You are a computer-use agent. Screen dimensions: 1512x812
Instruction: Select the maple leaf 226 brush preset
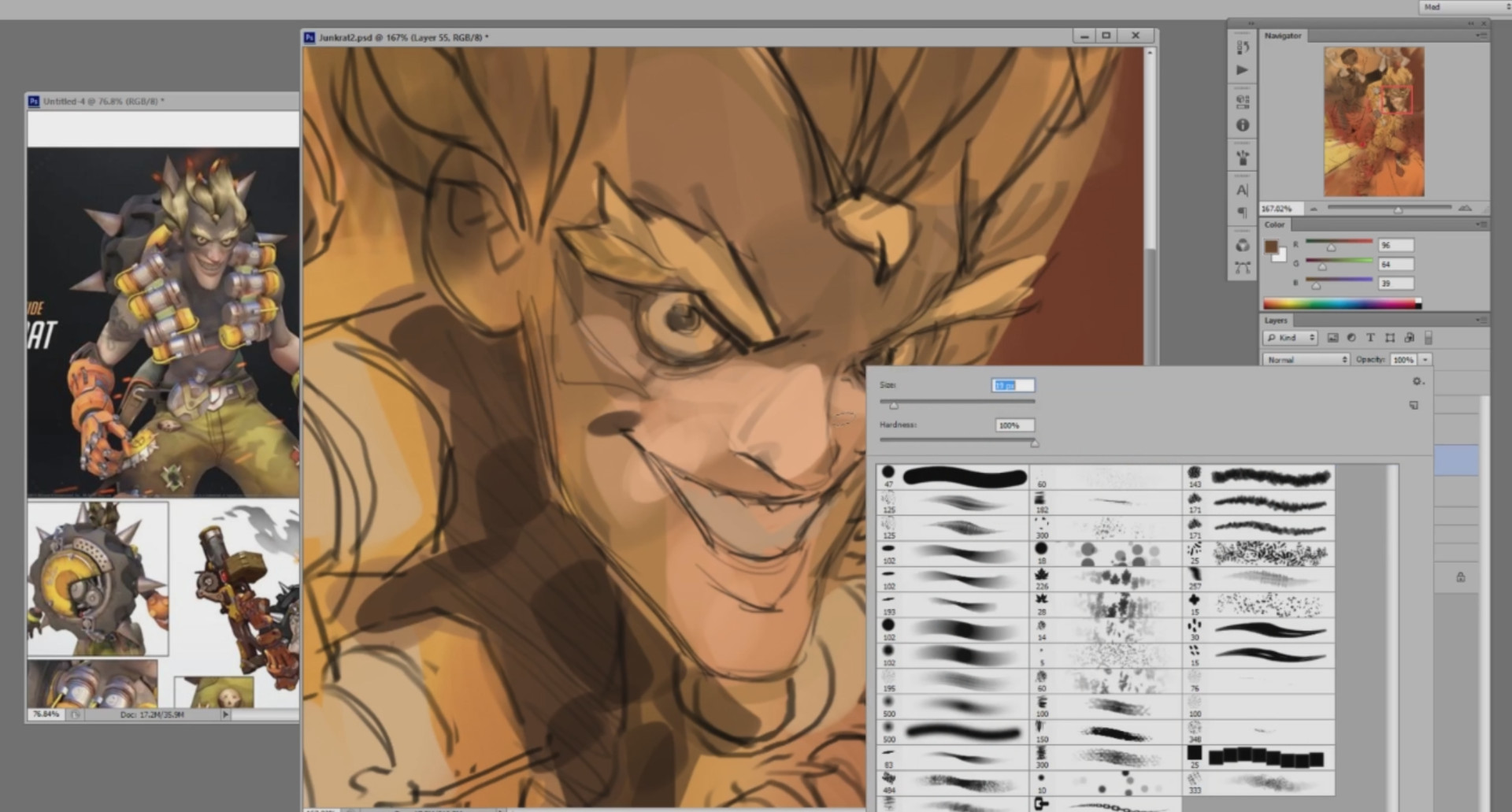[1106, 579]
